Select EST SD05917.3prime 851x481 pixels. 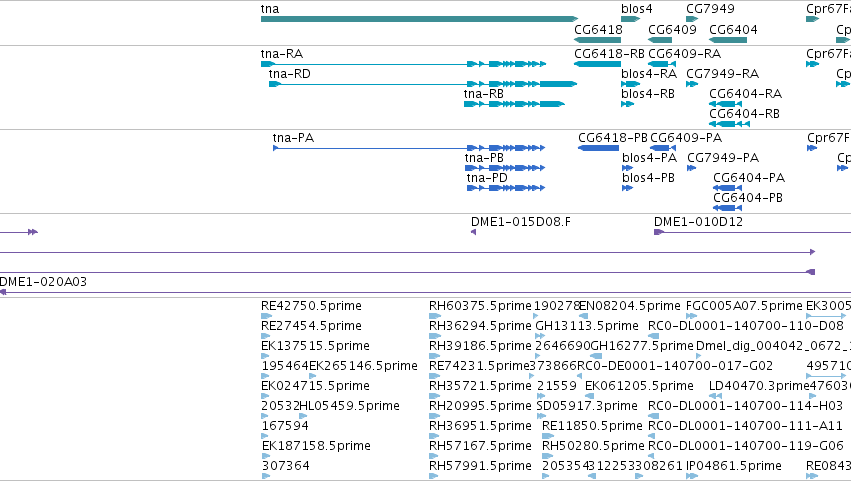click(587, 406)
